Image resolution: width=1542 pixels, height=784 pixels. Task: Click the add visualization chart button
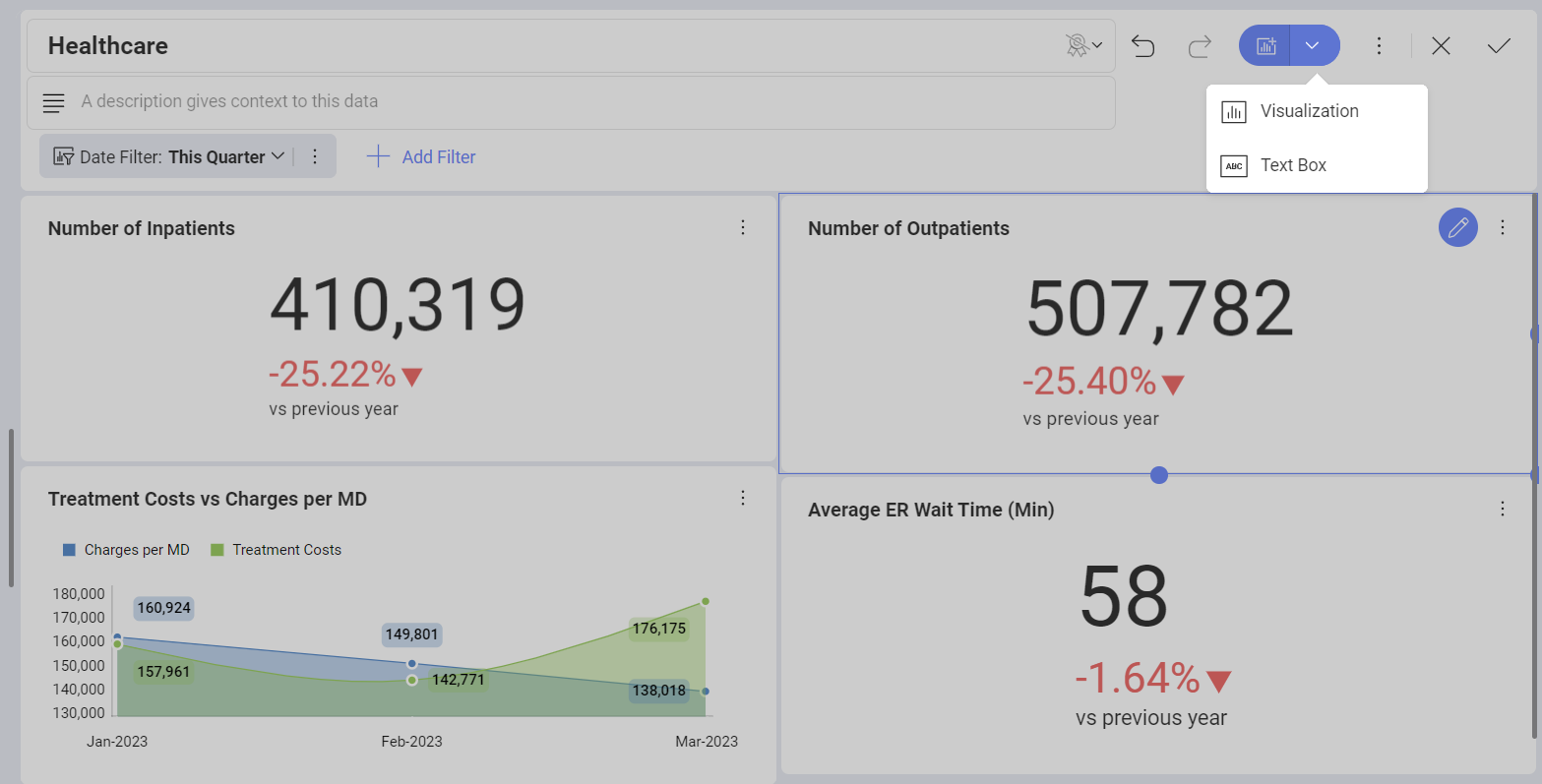tap(1265, 45)
